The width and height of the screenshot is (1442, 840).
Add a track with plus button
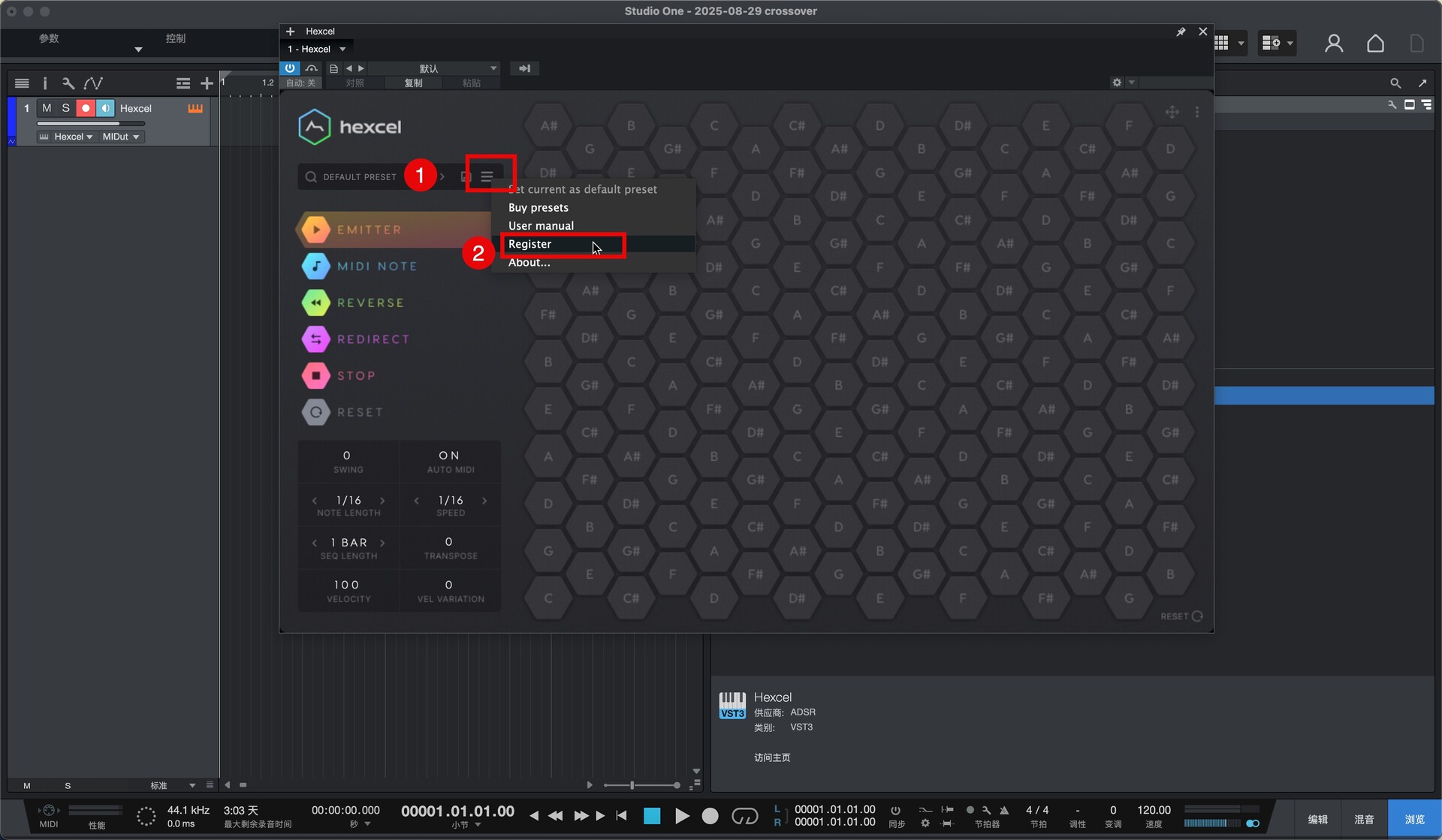[x=207, y=83]
